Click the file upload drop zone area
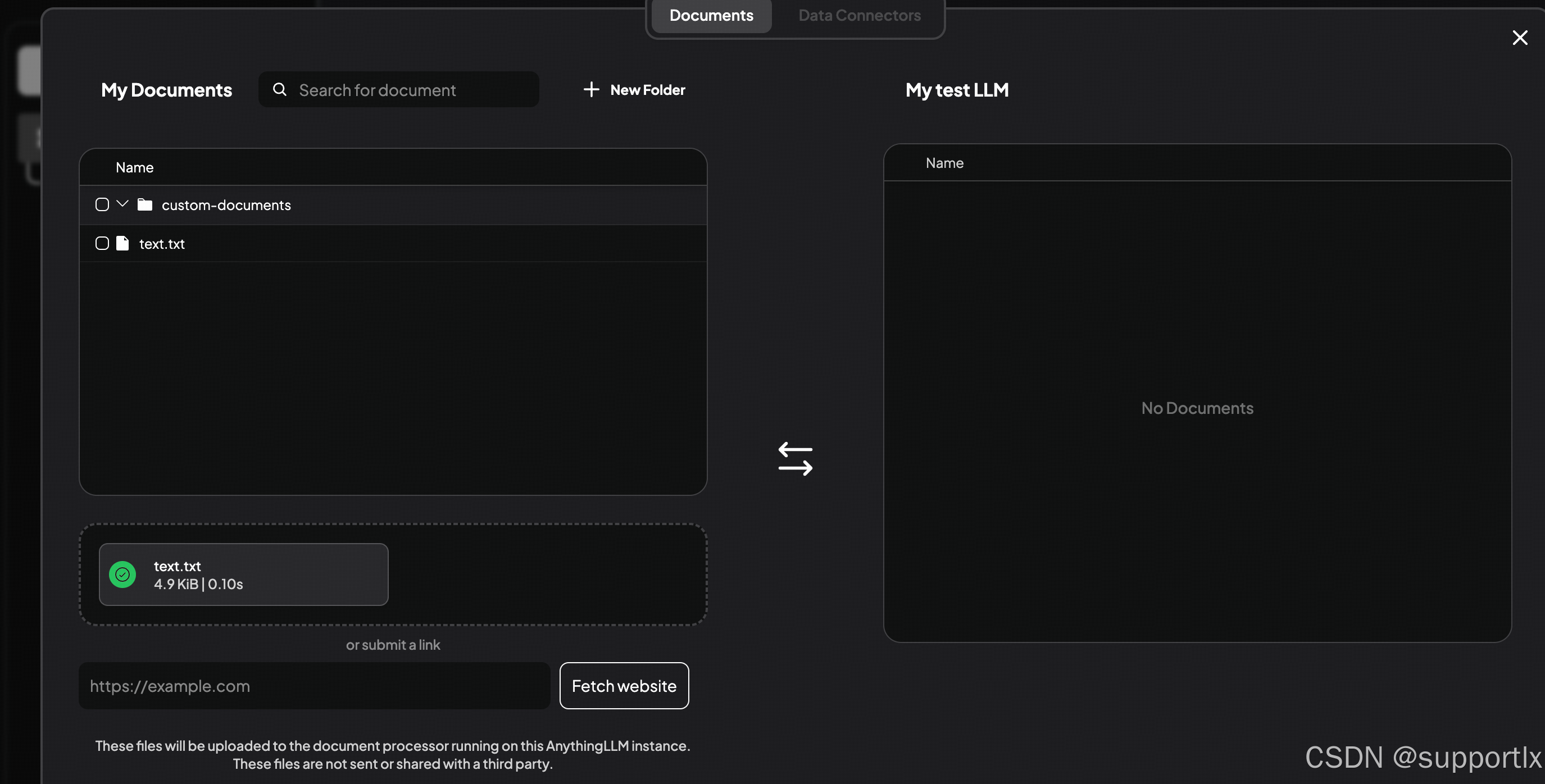This screenshot has height=784, width=1545. point(546,575)
